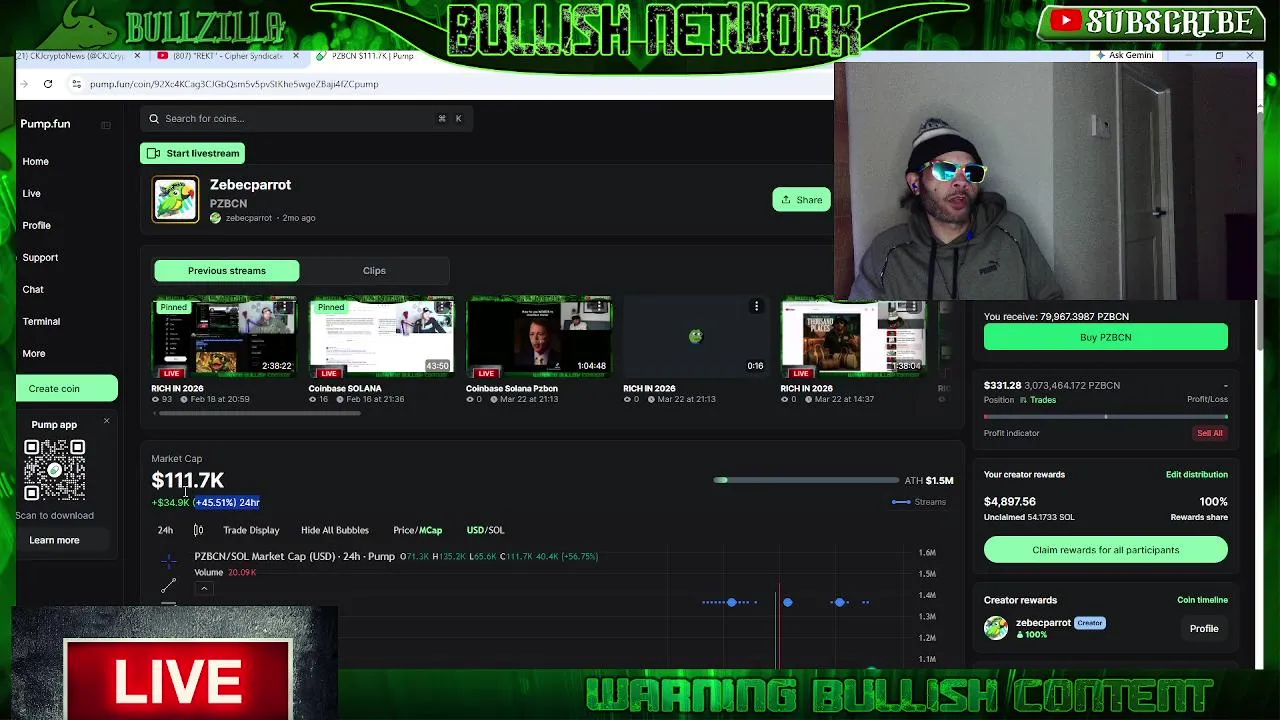Click Learn more under Pump app
1280x720 pixels.
pos(54,540)
